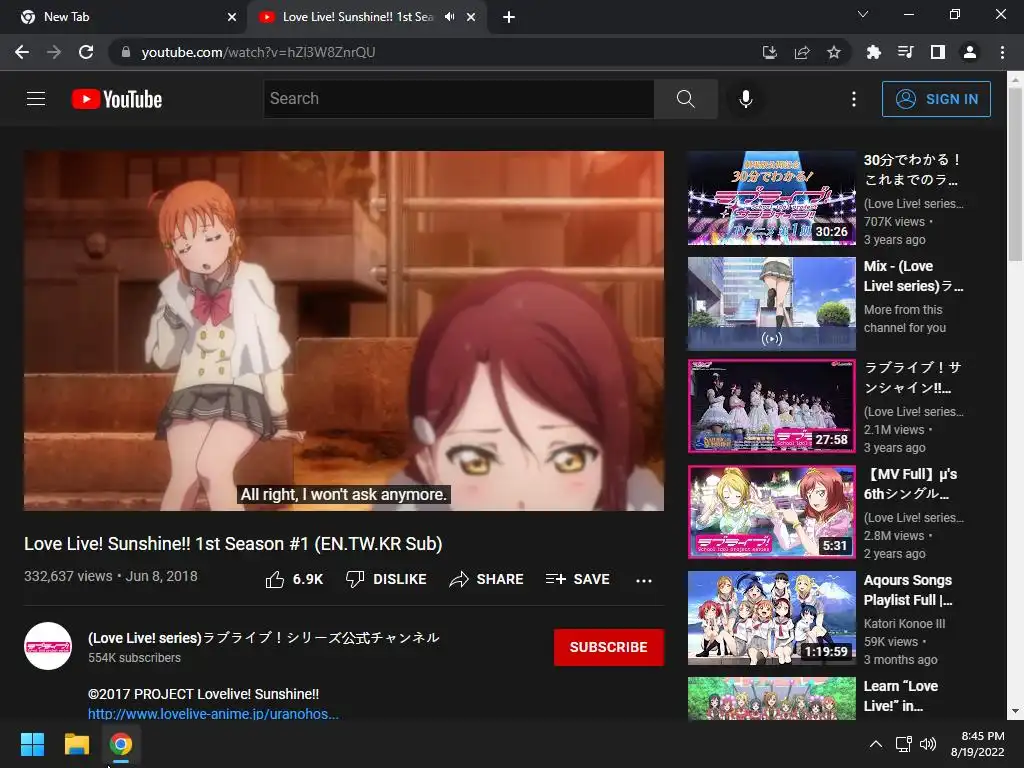1024x768 pixels.
Task: Open the Mix Love Live series thumbnail
Action: [x=771, y=304]
